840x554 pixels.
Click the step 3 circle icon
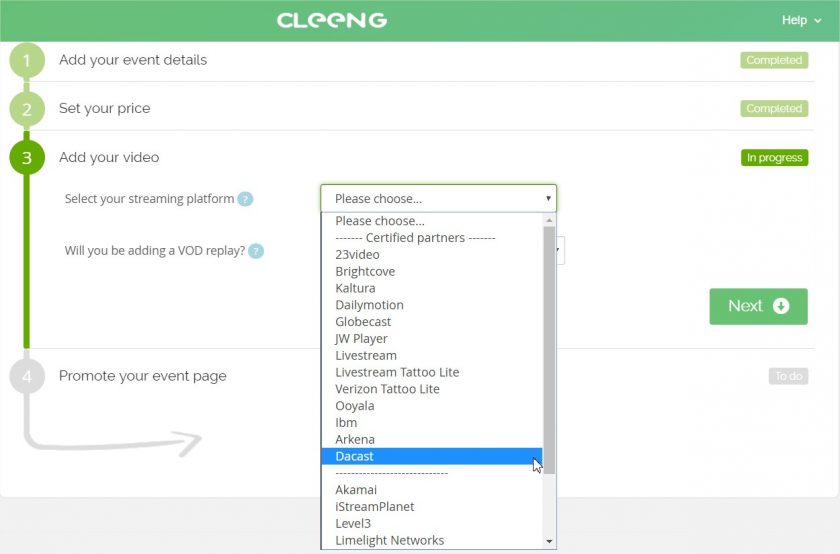pos(27,158)
